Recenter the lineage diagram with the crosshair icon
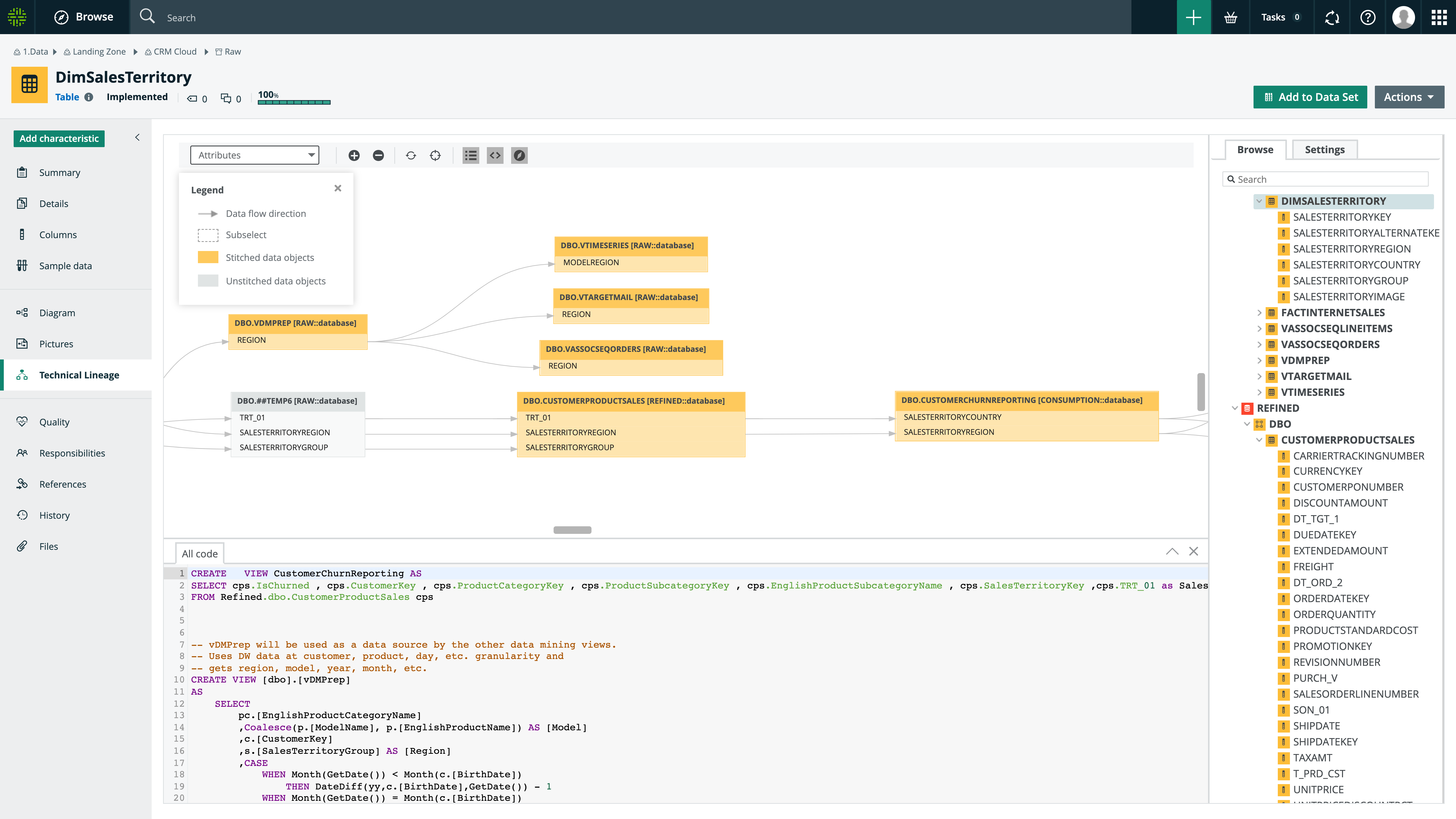 click(435, 155)
